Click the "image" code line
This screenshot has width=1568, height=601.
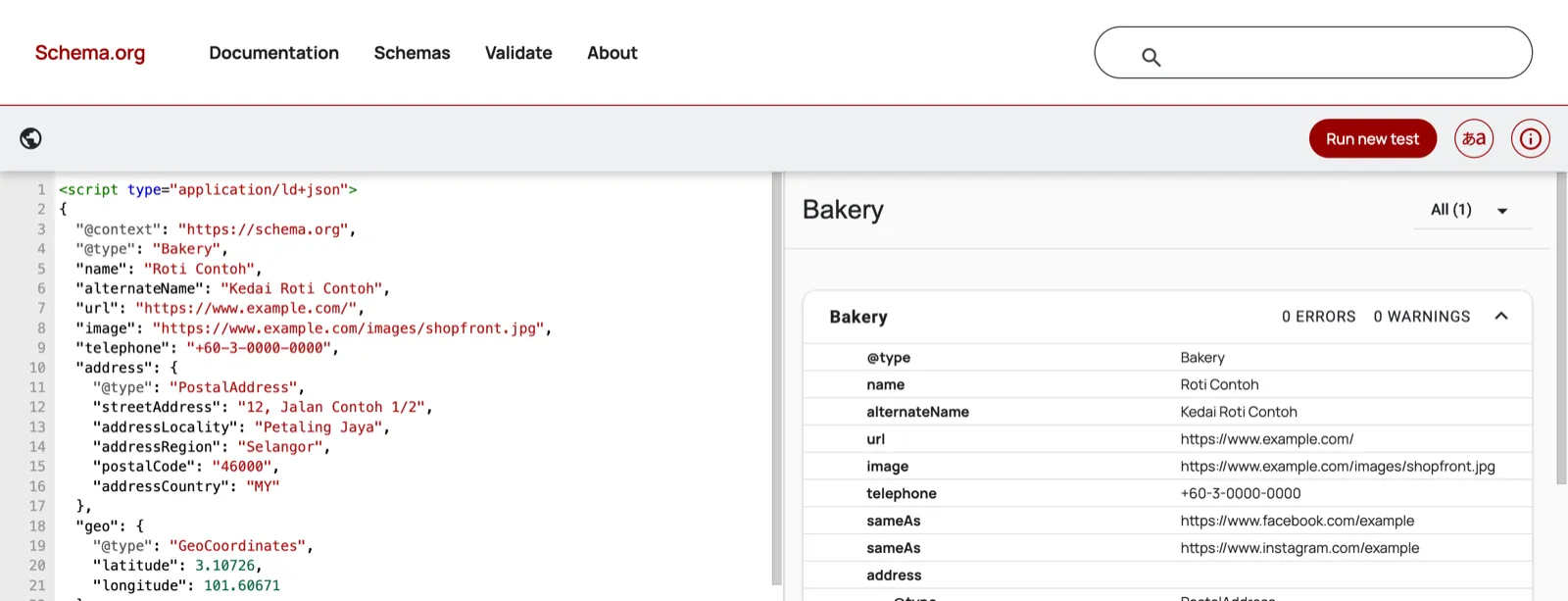(x=314, y=328)
